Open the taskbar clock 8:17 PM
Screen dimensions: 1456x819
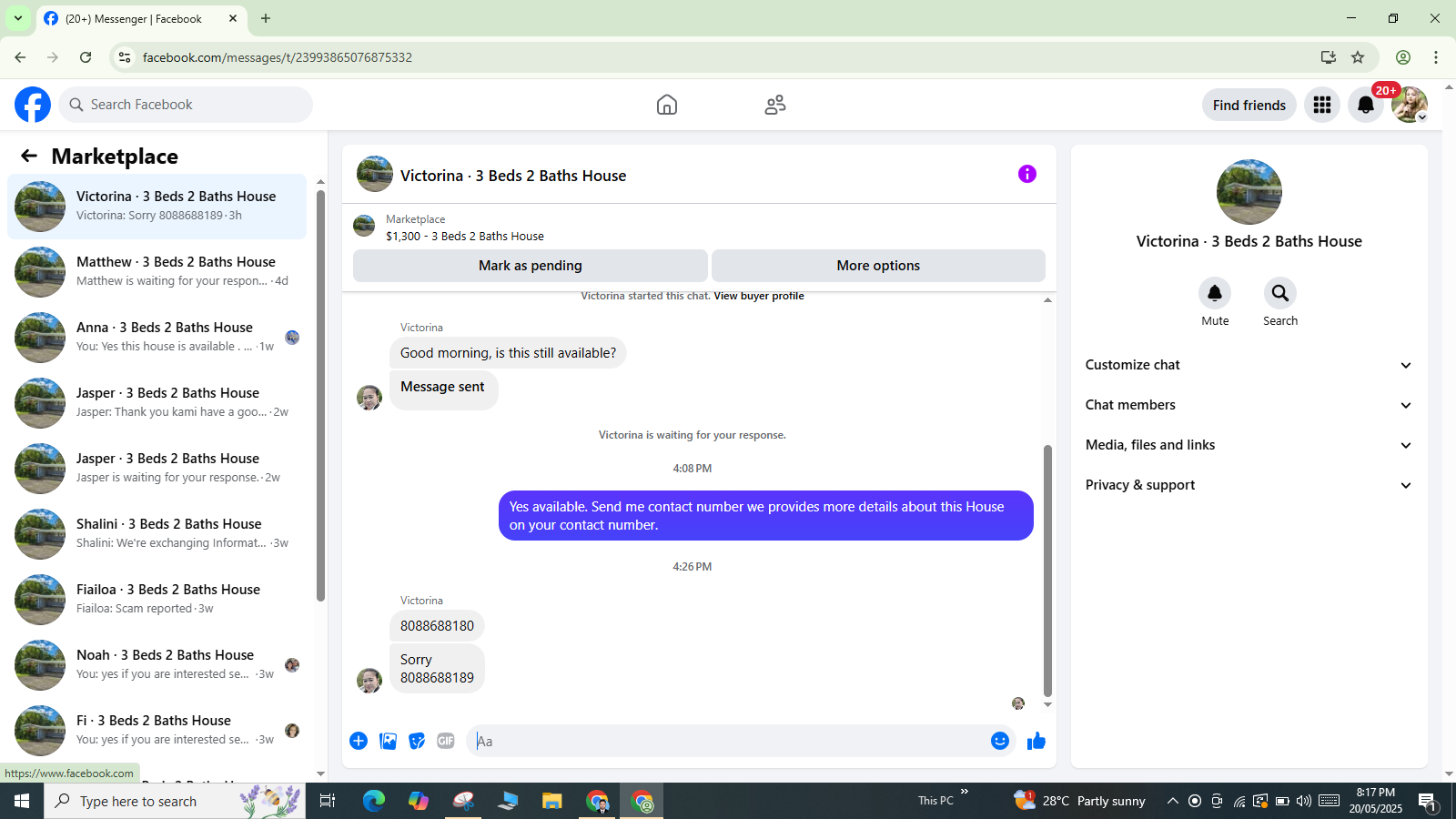coord(1375,801)
